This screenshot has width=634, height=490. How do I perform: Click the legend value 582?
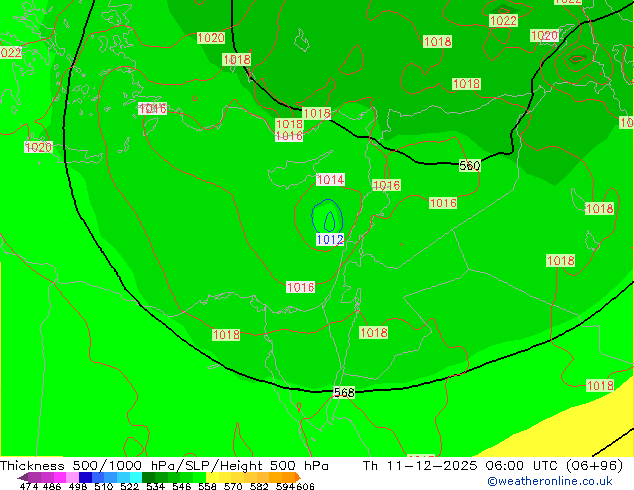click(x=259, y=486)
